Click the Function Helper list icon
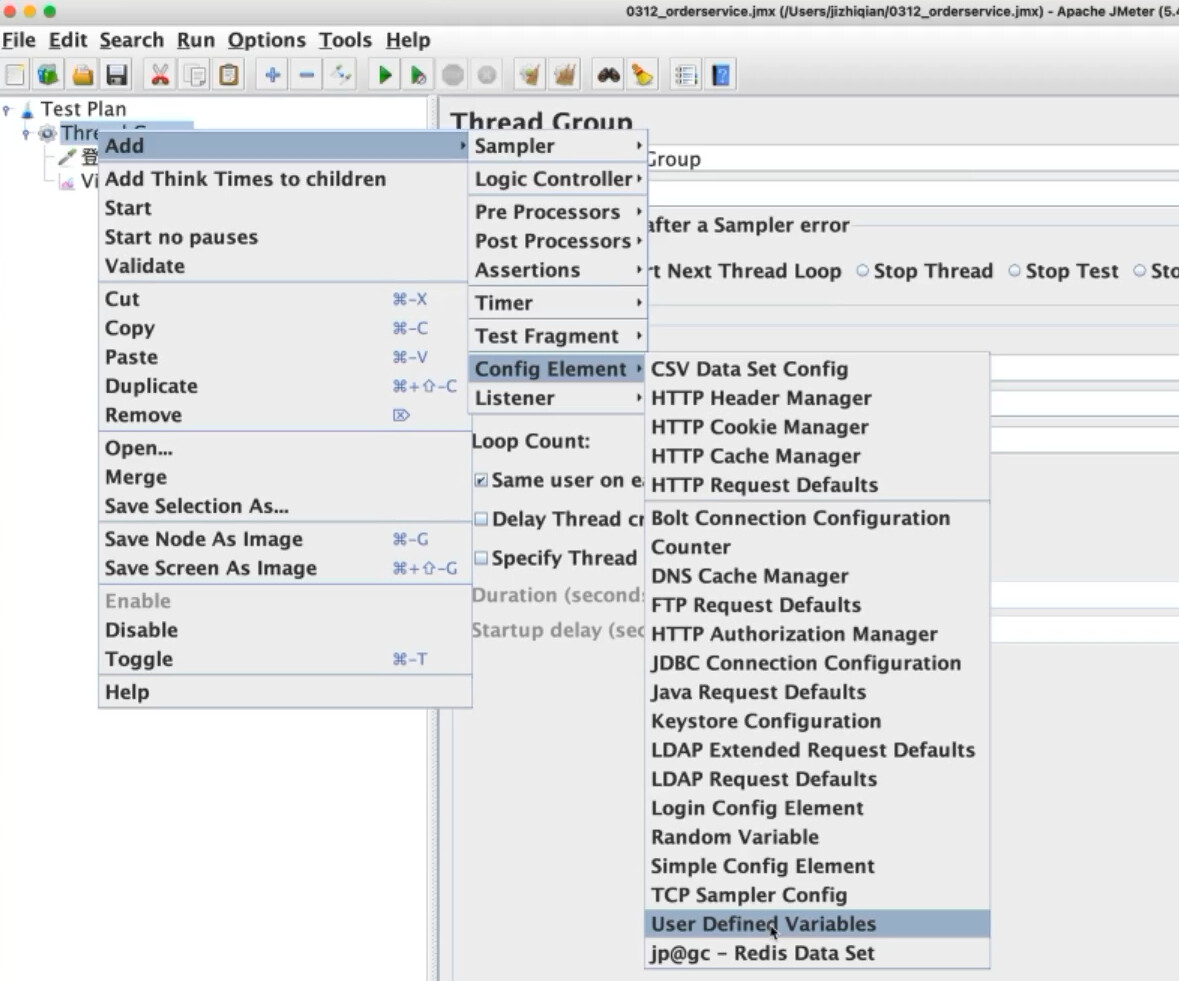 point(685,75)
